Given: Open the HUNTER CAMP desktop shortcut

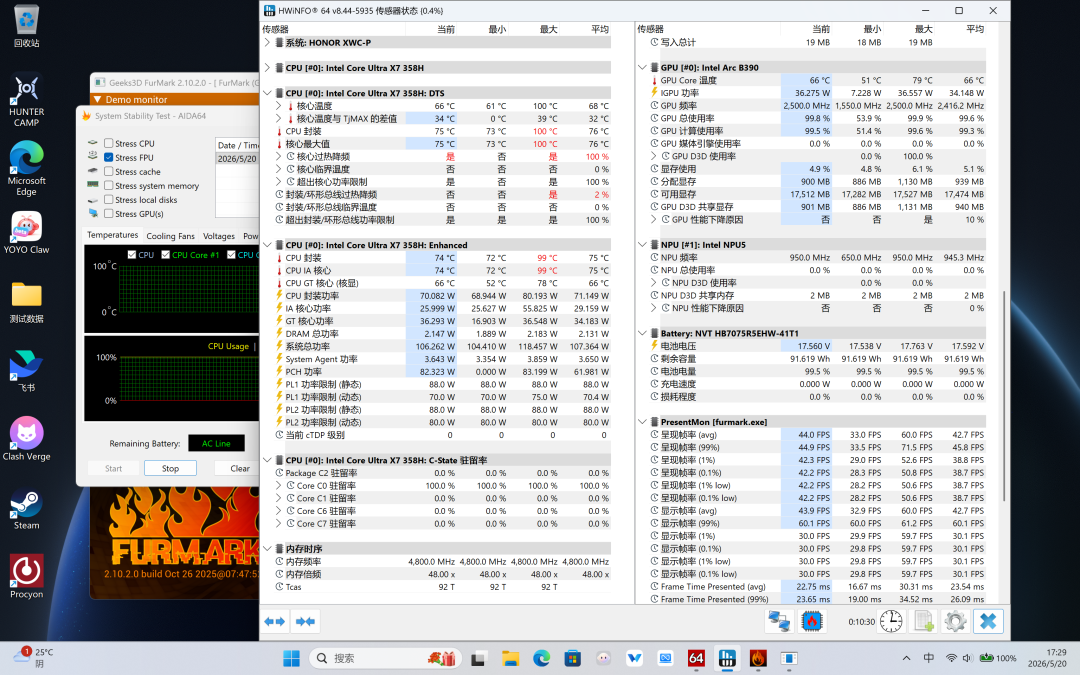Looking at the screenshot, I should [x=26, y=101].
